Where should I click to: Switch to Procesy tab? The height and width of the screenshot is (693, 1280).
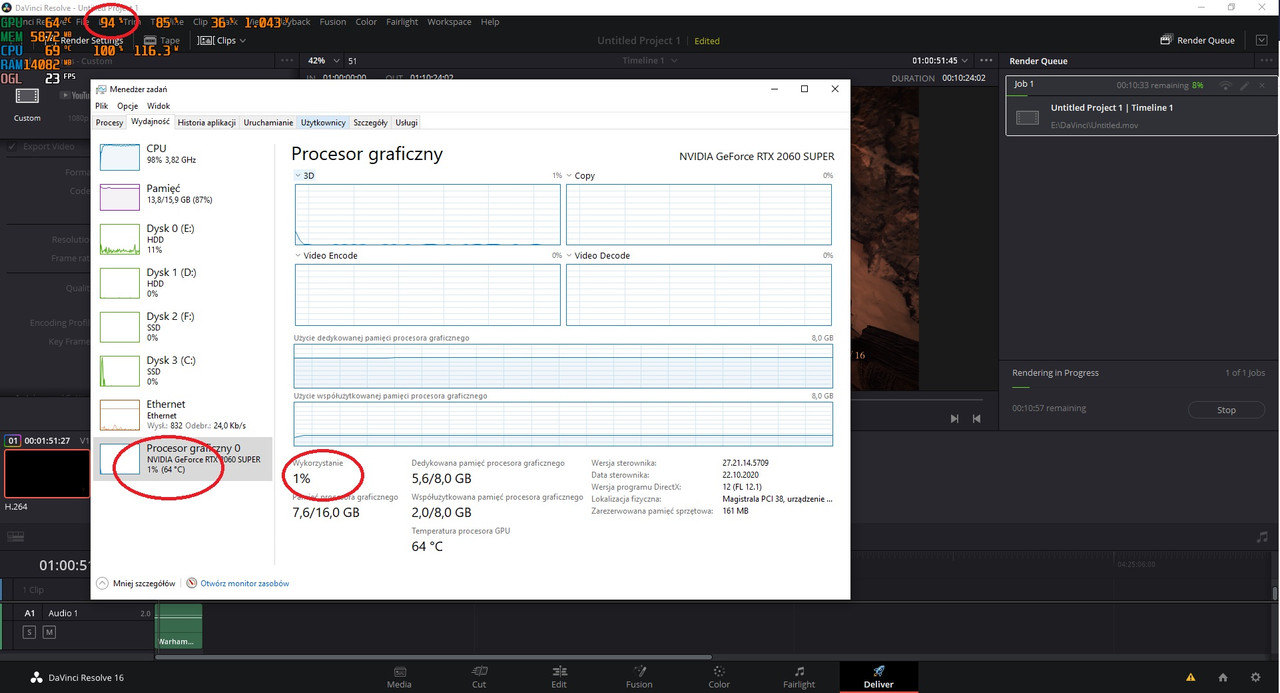coord(109,122)
